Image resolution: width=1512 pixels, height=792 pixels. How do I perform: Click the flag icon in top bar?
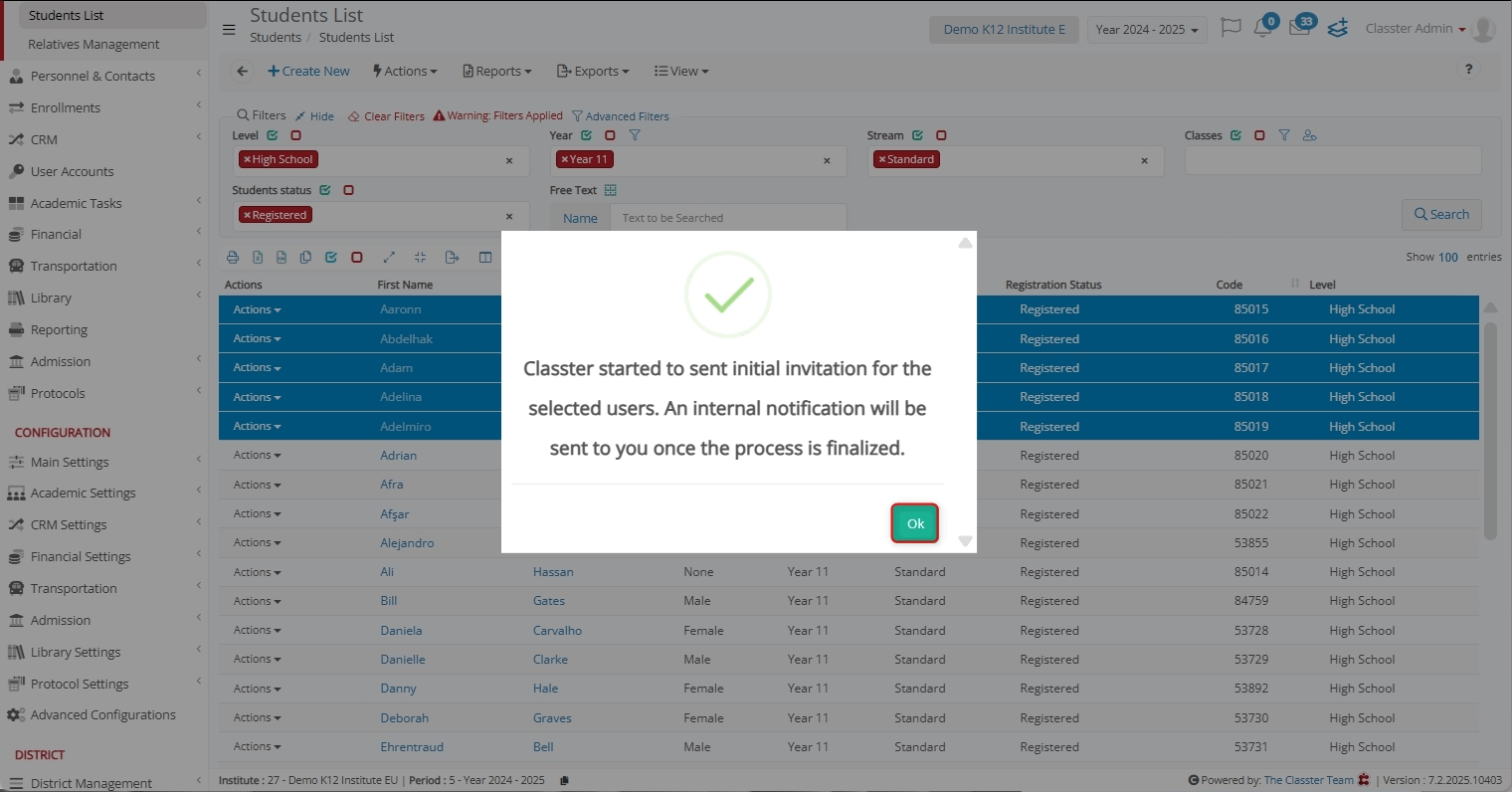click(x=1230, y=28)
